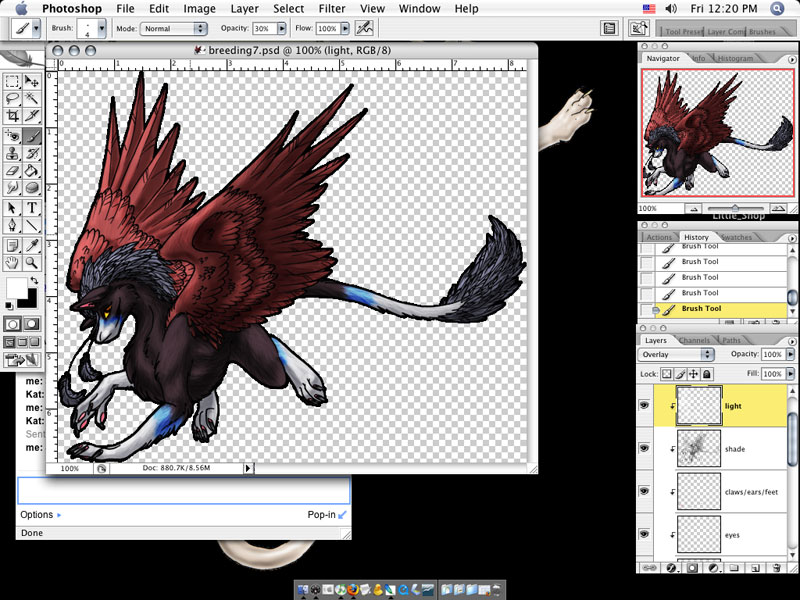Viewport: 800px width, 600px height.
Task: Select the Eraser tool
Action: [12, 171]
